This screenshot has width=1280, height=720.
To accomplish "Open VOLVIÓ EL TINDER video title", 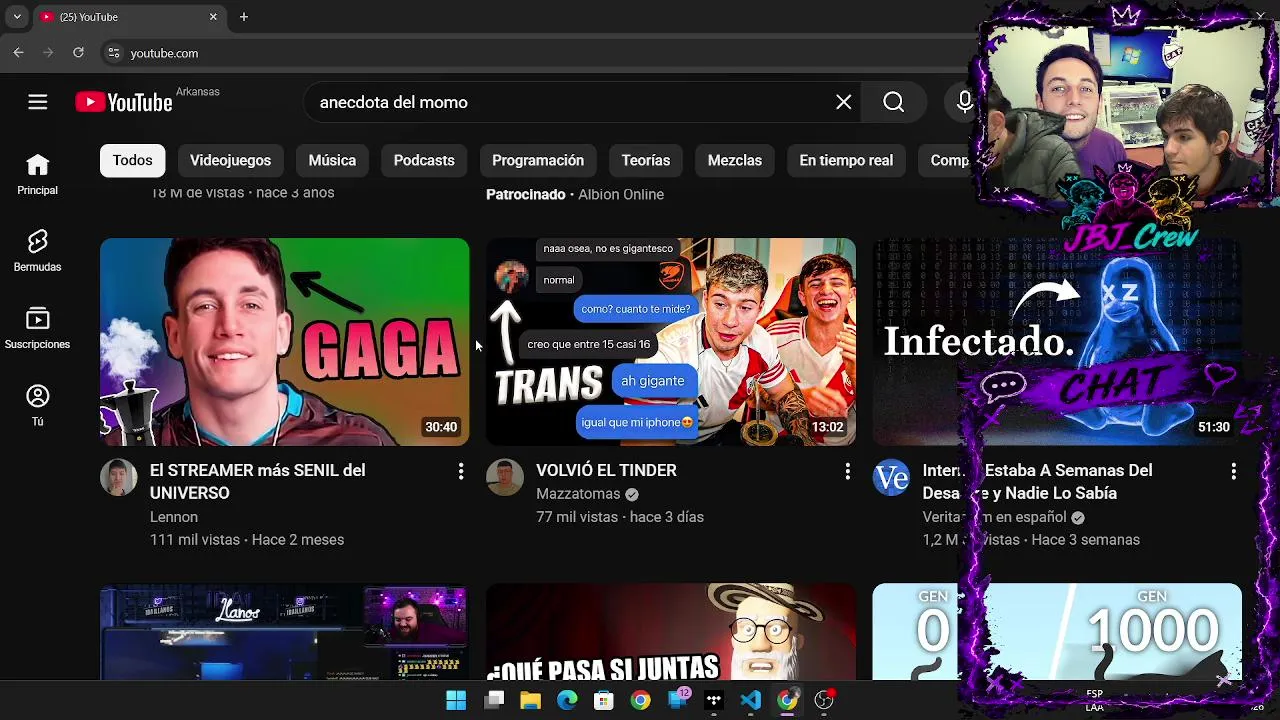I will 606,470.
